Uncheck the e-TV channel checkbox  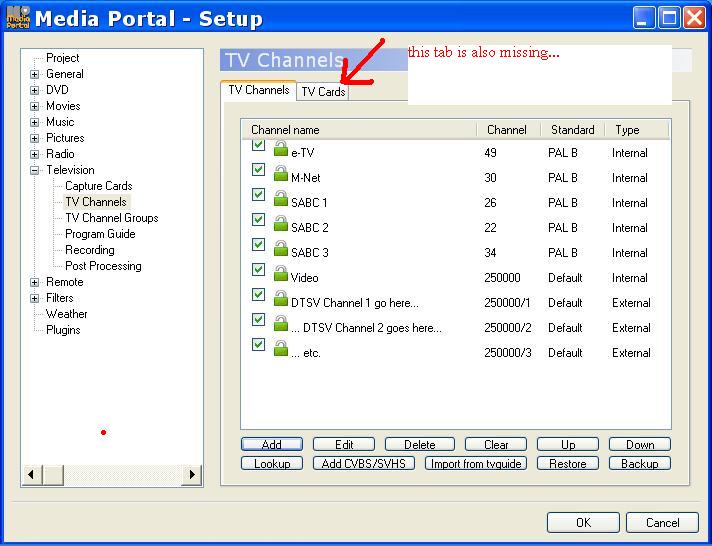[258, 145]
